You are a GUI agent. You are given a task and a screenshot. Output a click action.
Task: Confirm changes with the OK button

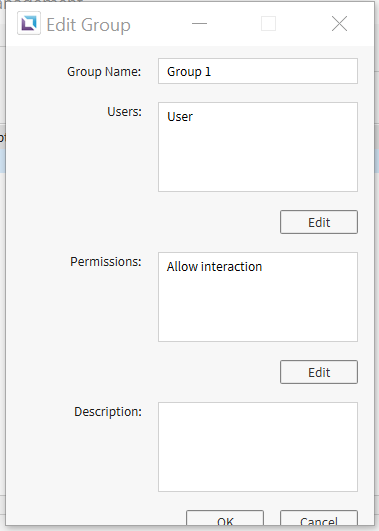[x=225, y=518]
